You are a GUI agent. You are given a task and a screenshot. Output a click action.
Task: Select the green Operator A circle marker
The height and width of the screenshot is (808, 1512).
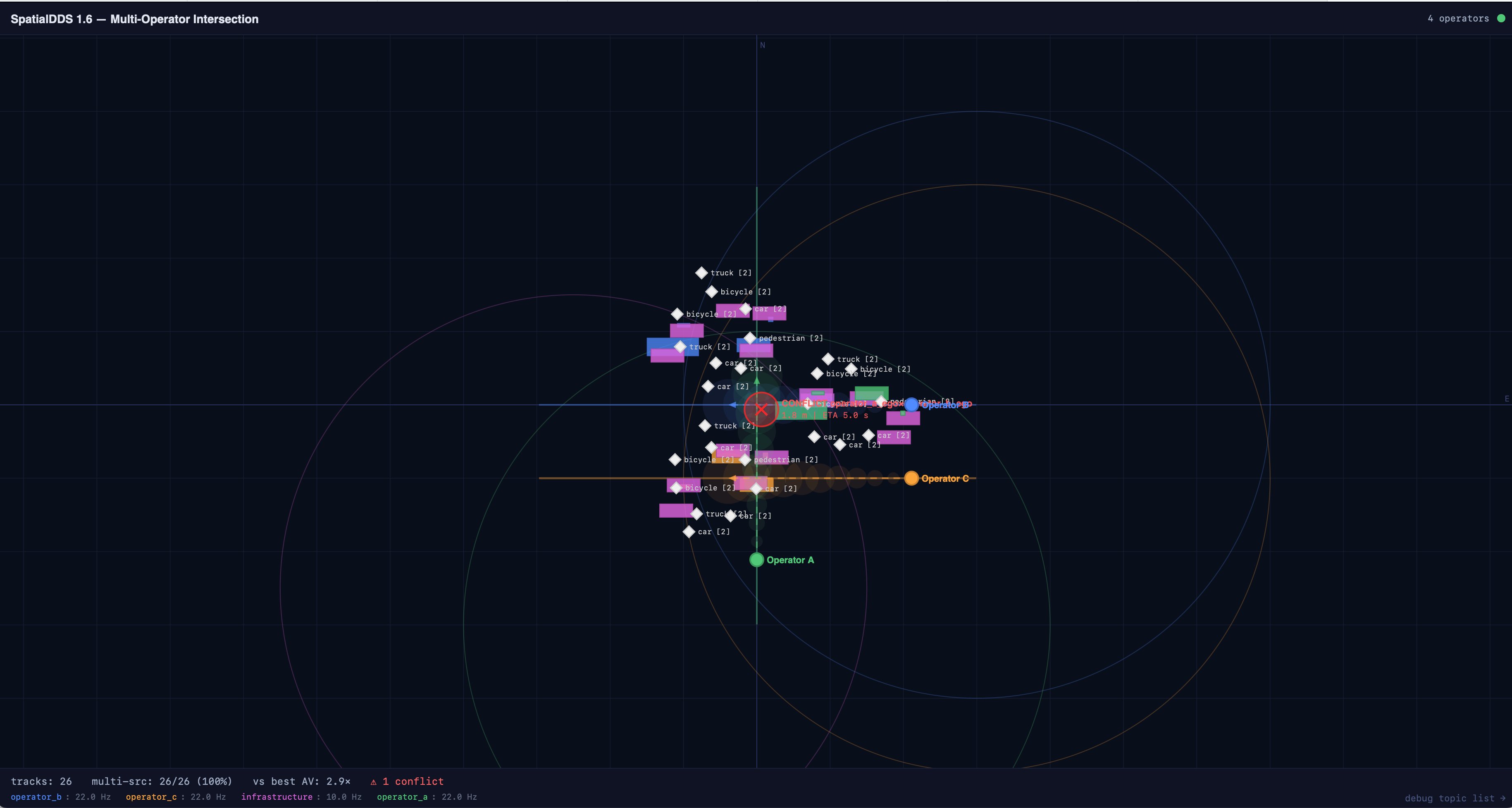(756, 559)
